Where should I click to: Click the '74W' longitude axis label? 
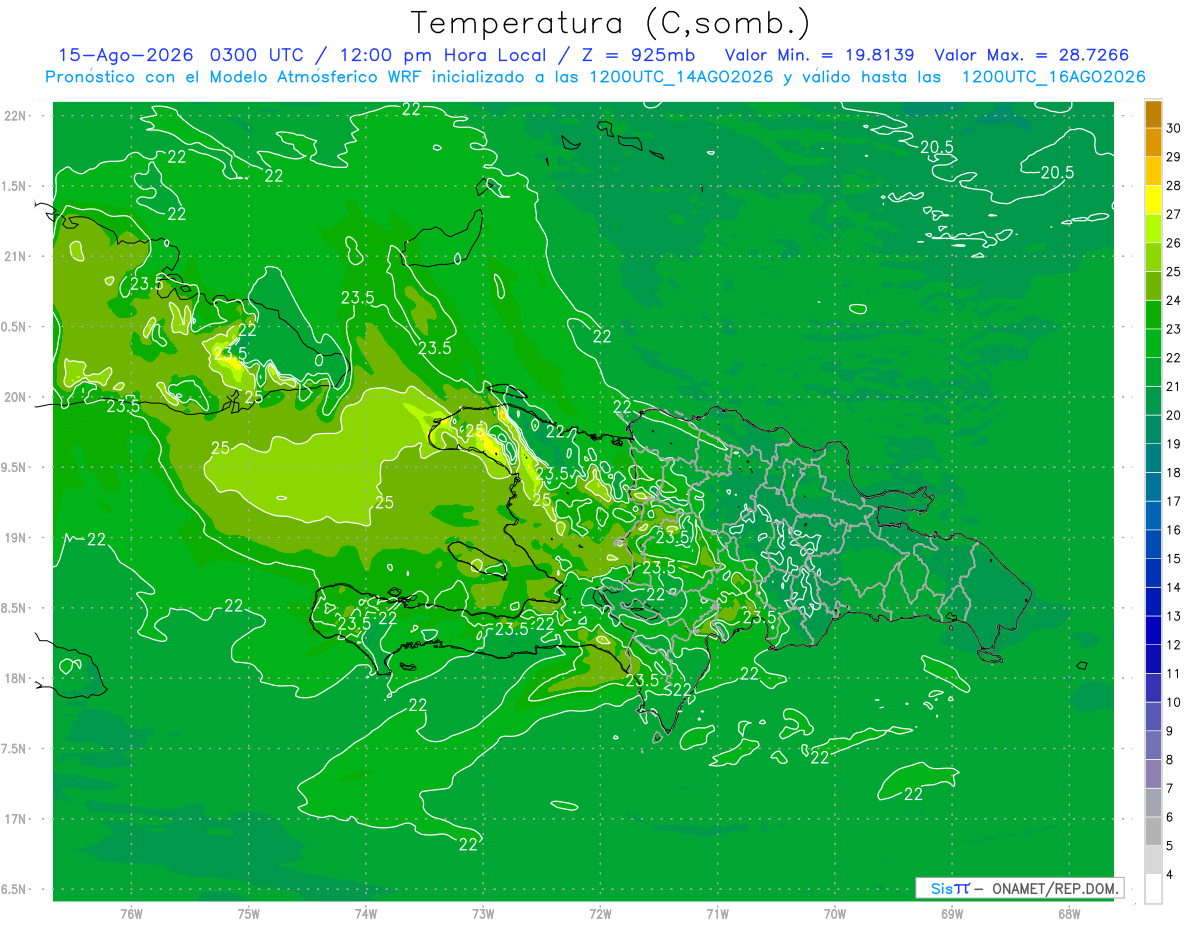click(x=365, y=913)
